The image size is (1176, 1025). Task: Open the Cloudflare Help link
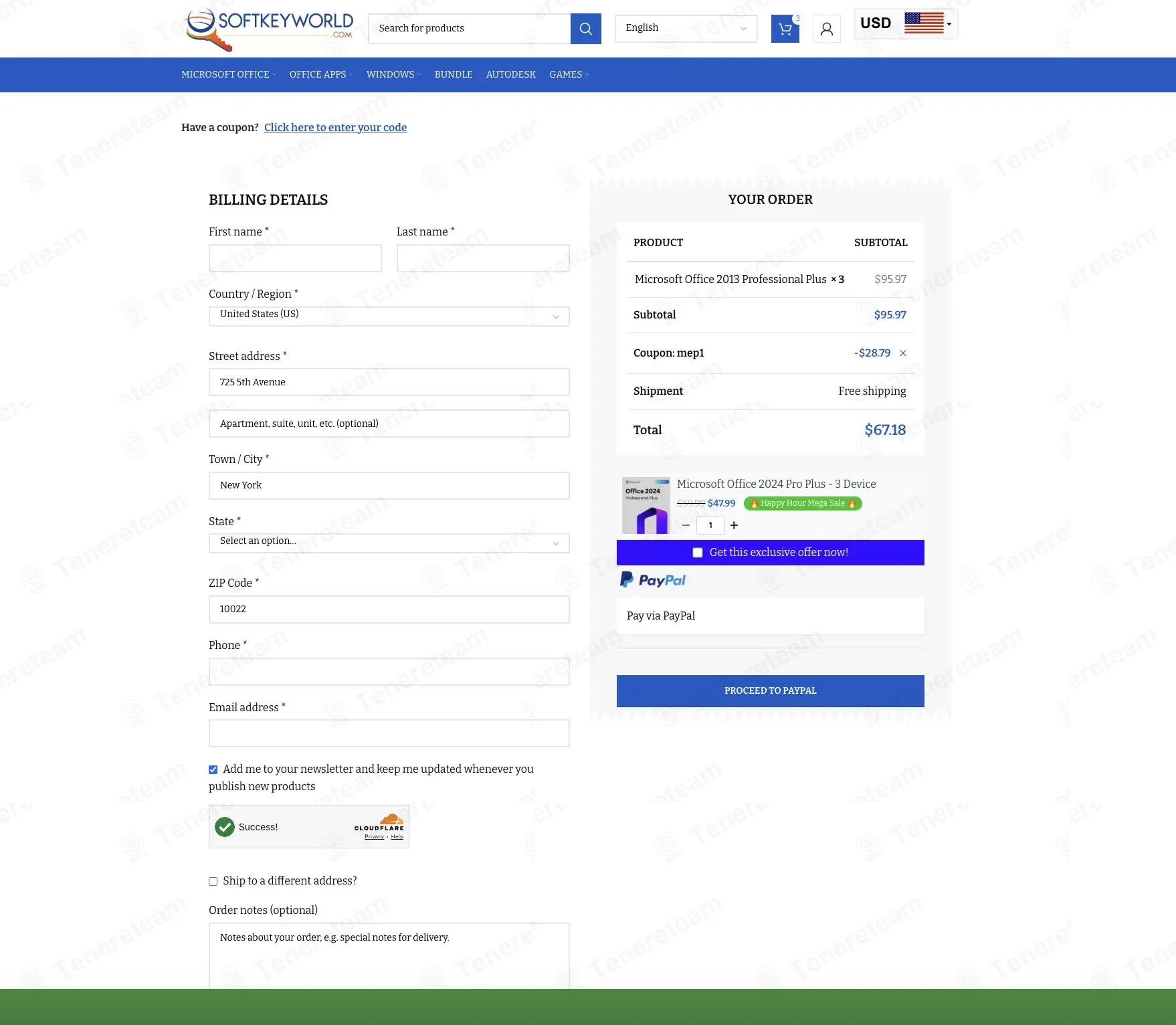pos(397,837)
